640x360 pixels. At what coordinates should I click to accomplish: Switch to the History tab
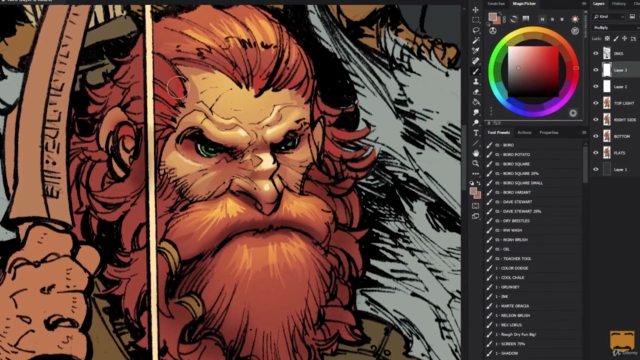click(619, 4)
